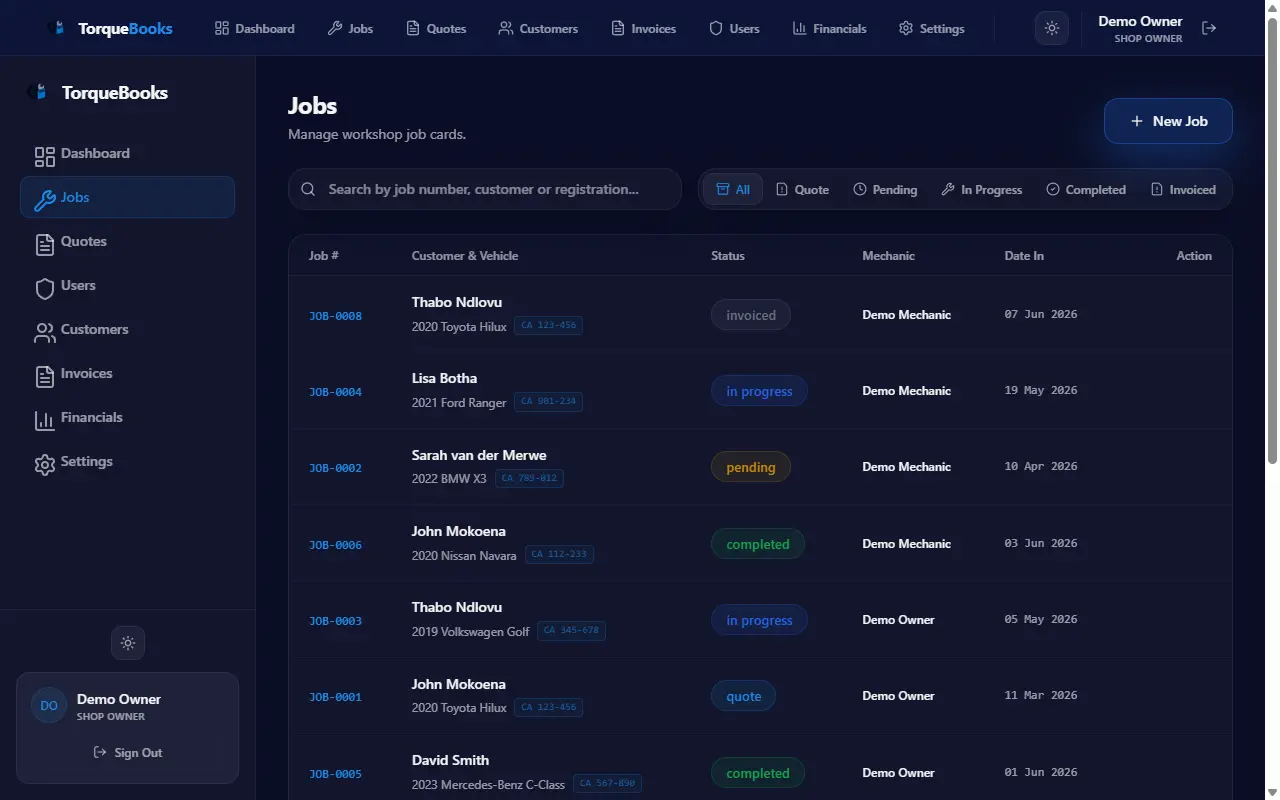1280x800 pixels.
Task: Filter jobs by Pending status
Action: pyautogui.click(x=885, y=189)
